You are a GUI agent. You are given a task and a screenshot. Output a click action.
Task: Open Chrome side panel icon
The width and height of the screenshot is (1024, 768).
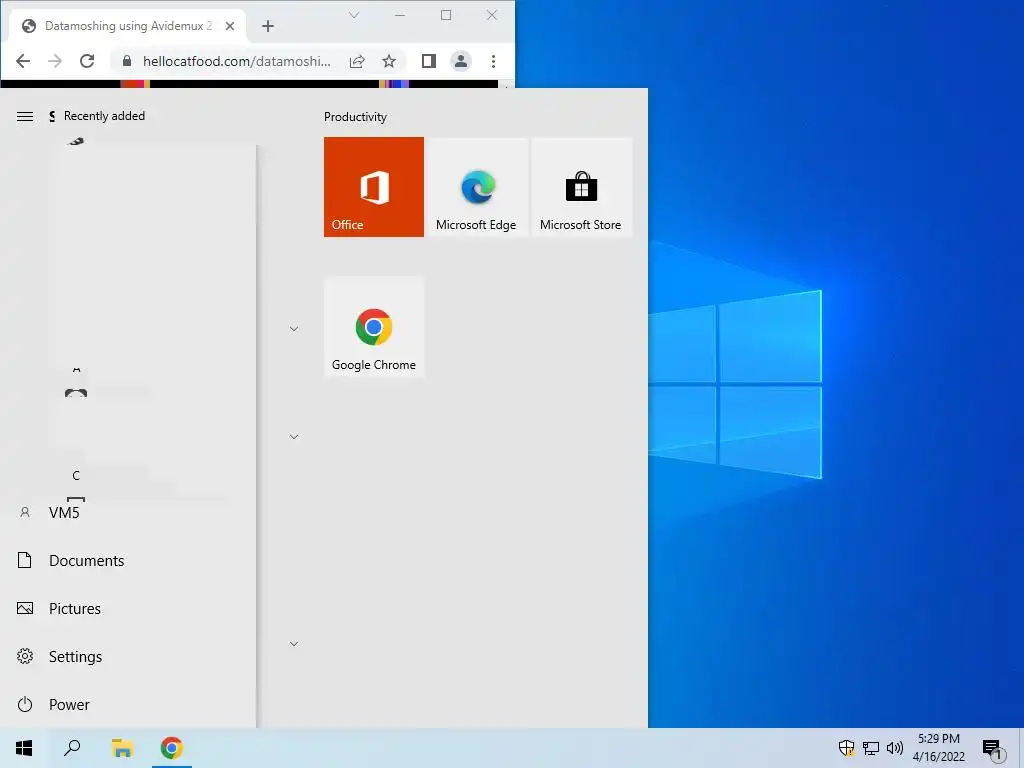pyautogui.click(x=428, y=61)
